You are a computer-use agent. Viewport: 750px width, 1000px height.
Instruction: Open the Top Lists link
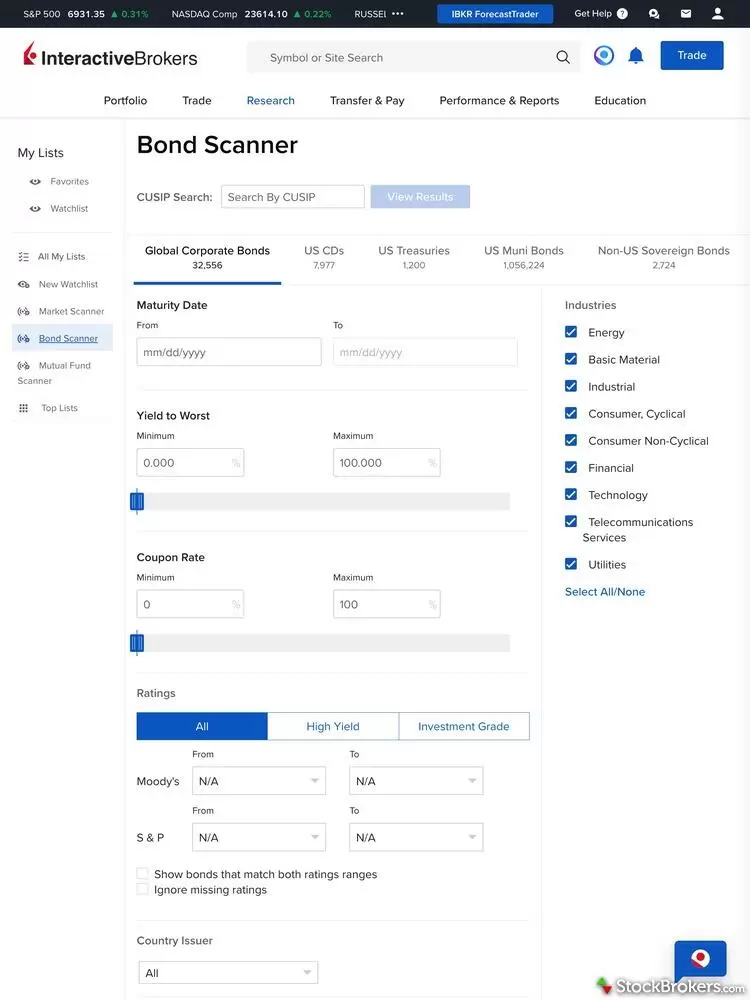coord(59,408)
